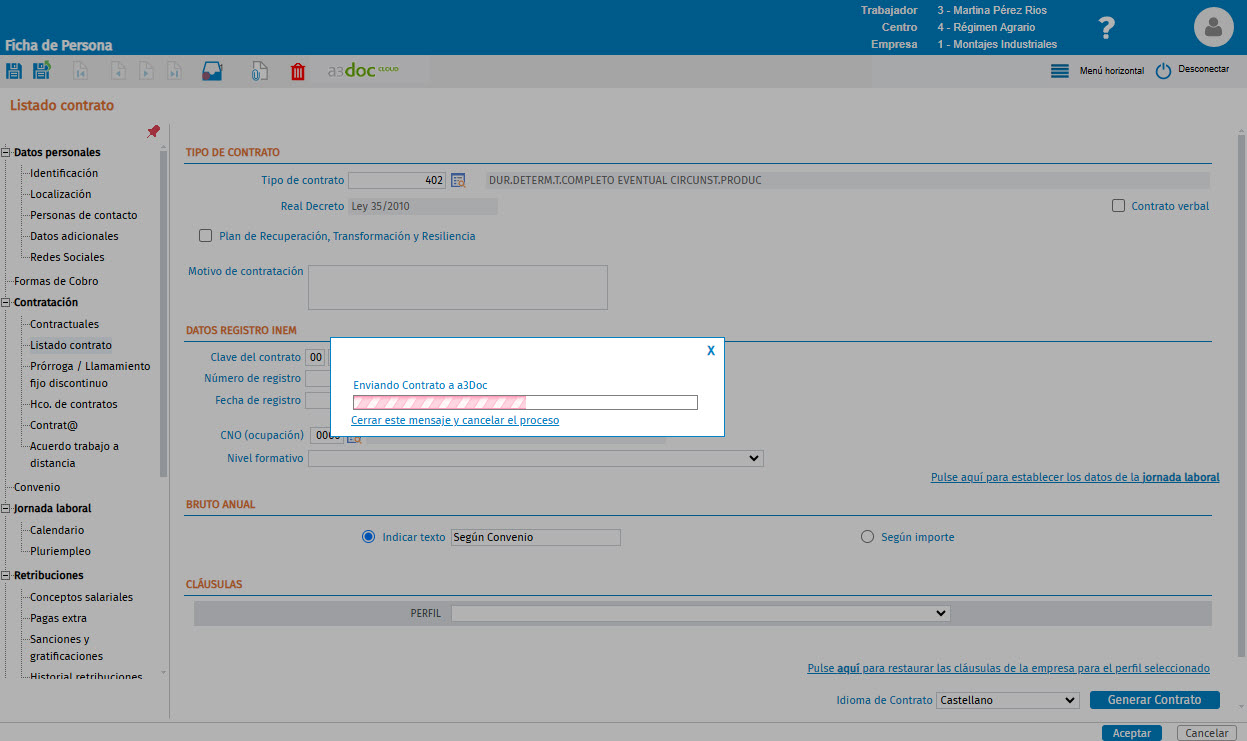Click the horizontal menu hamburger icon
The width and height of the screenshot is (1247, 741).
pyautogui.click(x=1060, y=71)
